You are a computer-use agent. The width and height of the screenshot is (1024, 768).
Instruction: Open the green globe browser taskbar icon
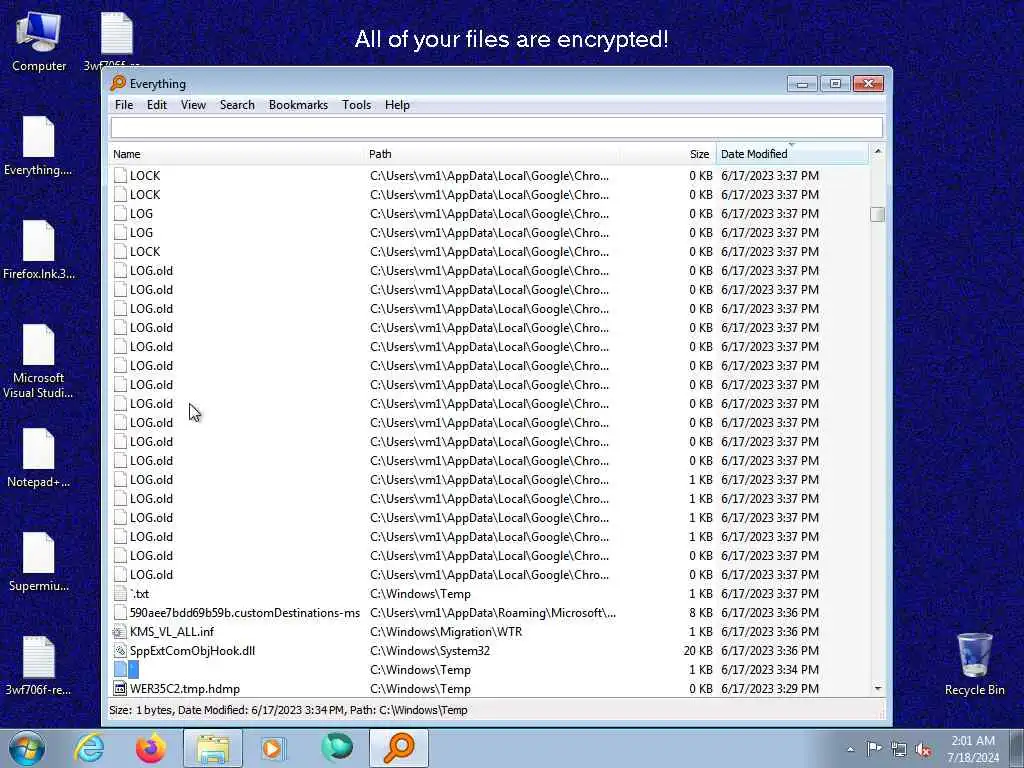pos(337,748)
